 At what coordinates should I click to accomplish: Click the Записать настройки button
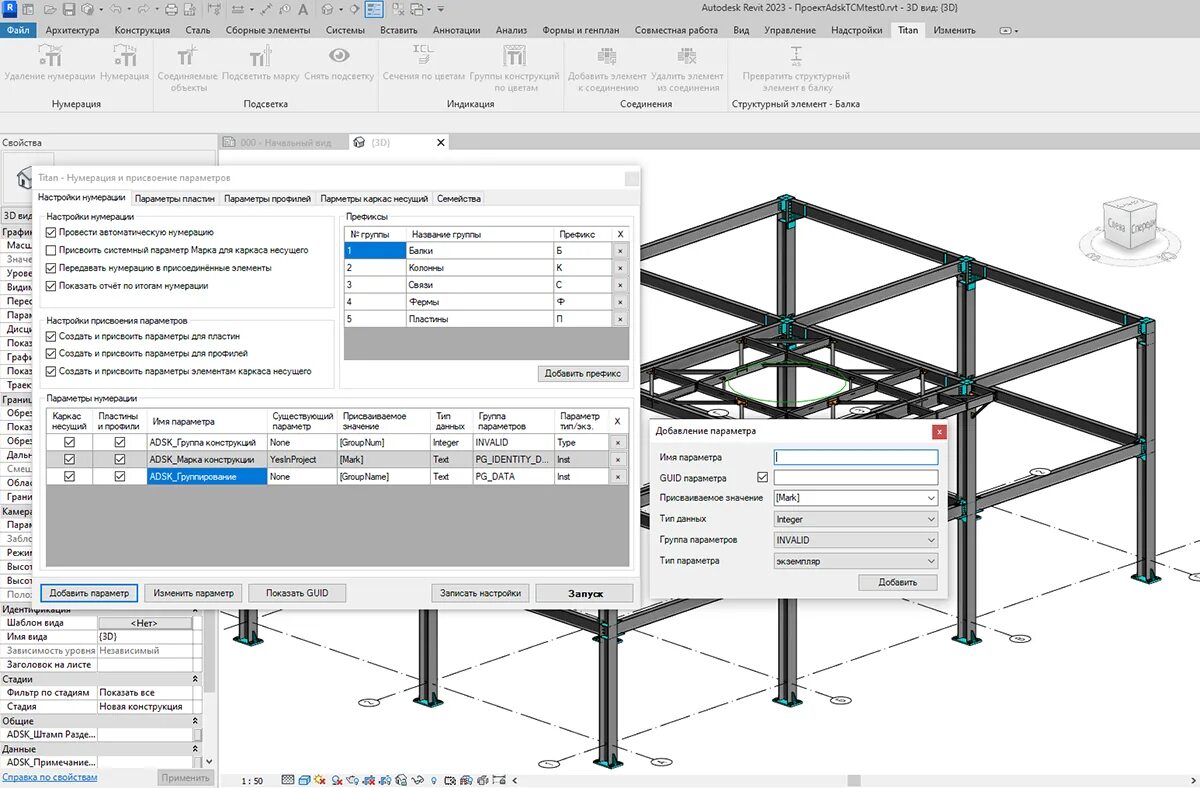tap(481, 593)
